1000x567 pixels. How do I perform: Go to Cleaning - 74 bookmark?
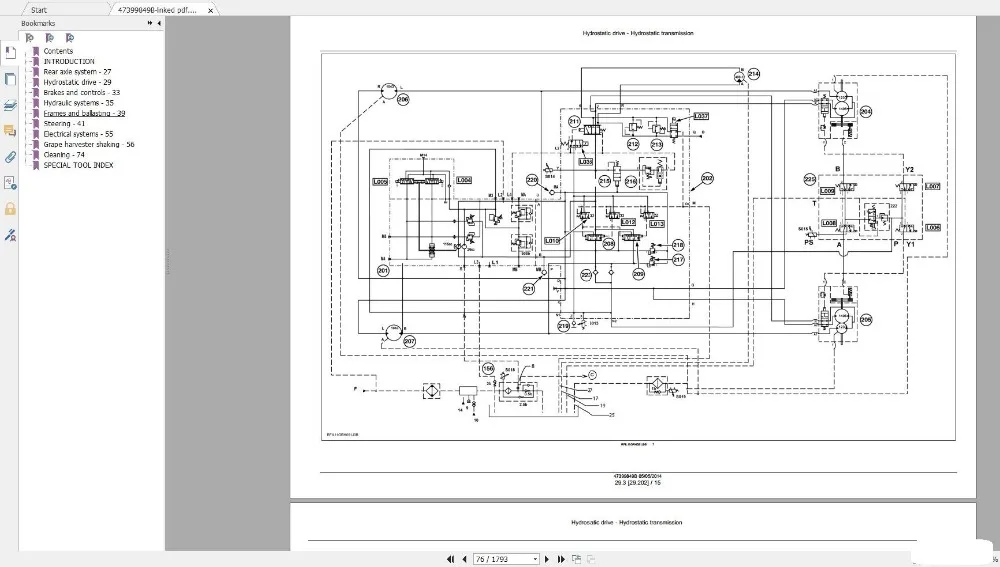(x=64, y=154)
